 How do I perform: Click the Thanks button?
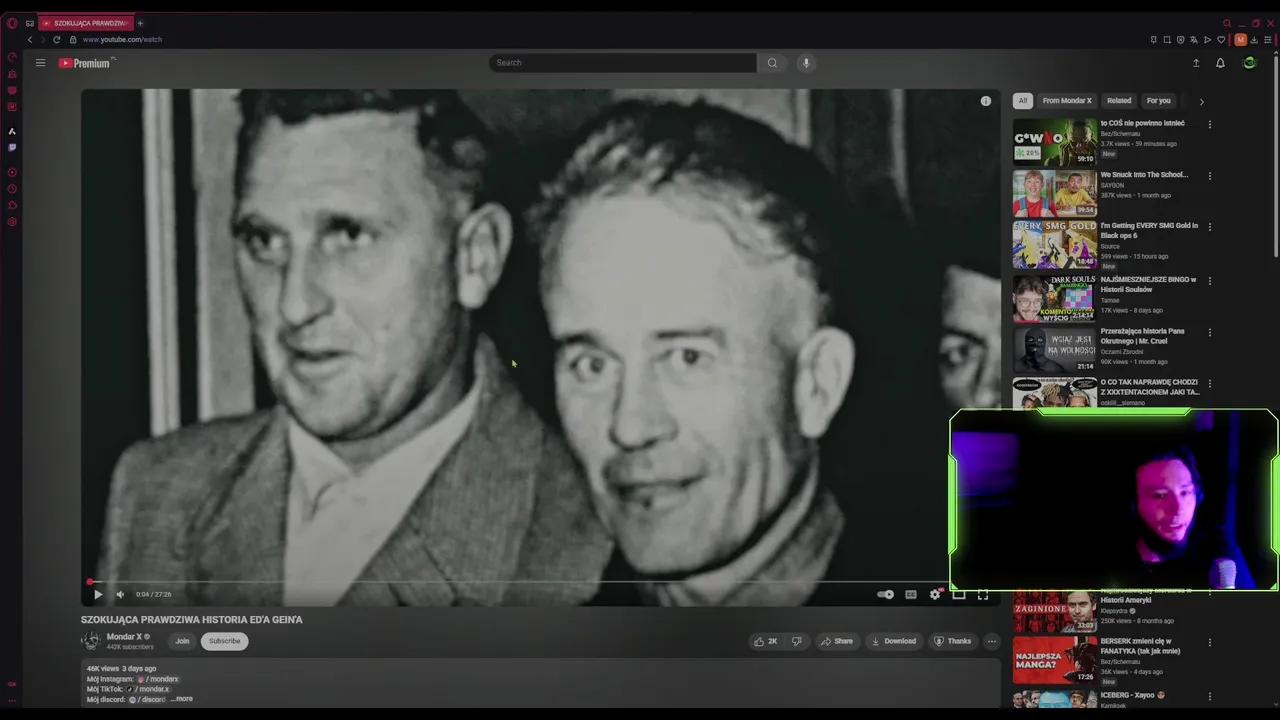point(952,641)
